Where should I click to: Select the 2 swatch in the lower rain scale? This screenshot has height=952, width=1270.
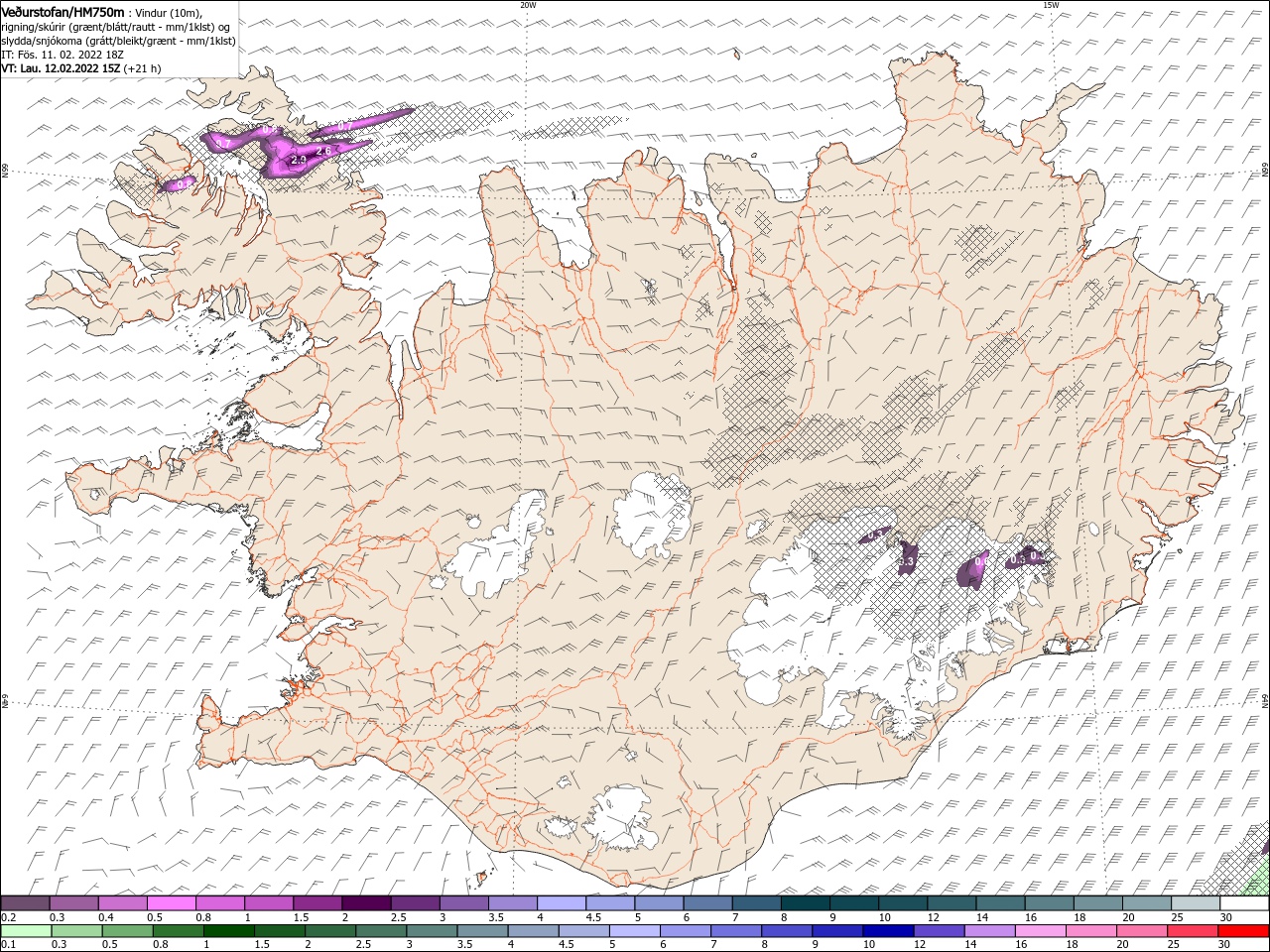pos(330,930)
